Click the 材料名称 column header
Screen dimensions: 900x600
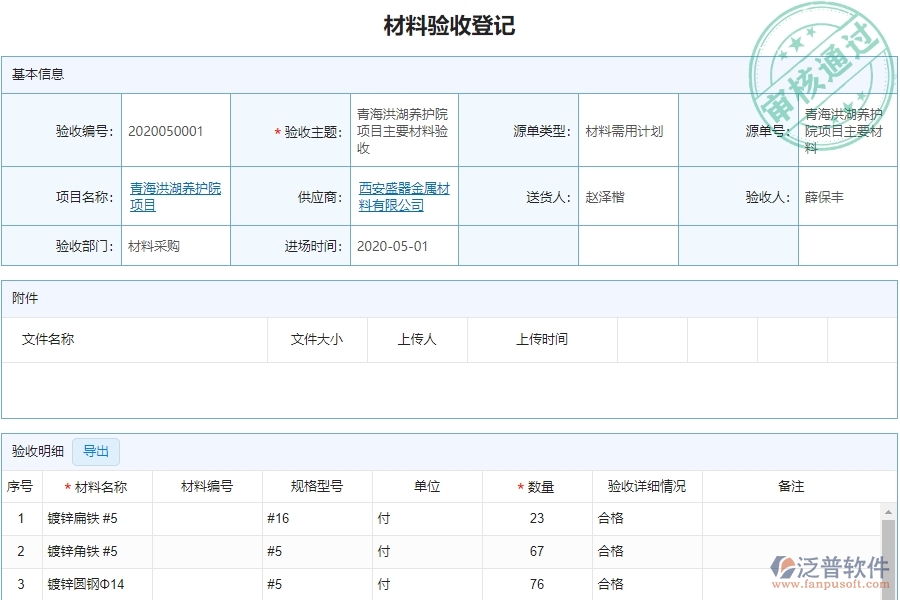(x=95, y=486)
